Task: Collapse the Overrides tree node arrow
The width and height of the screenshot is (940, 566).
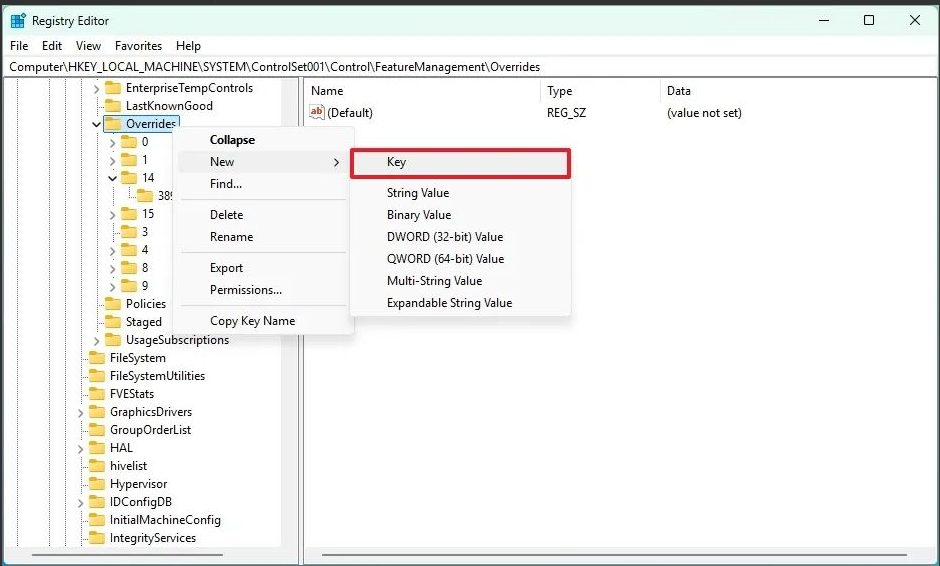Action: pyautogui.click(x=97, y=124)
